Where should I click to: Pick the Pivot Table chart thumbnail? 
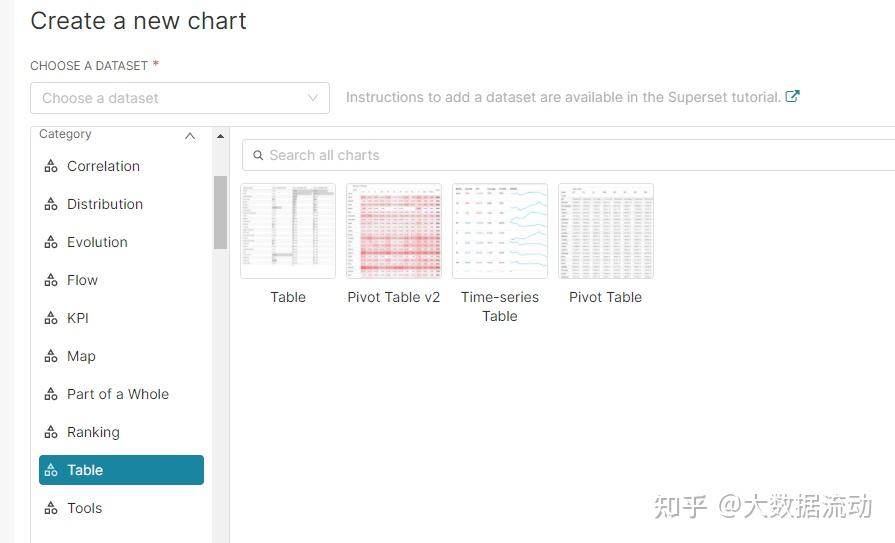[606, 231]
